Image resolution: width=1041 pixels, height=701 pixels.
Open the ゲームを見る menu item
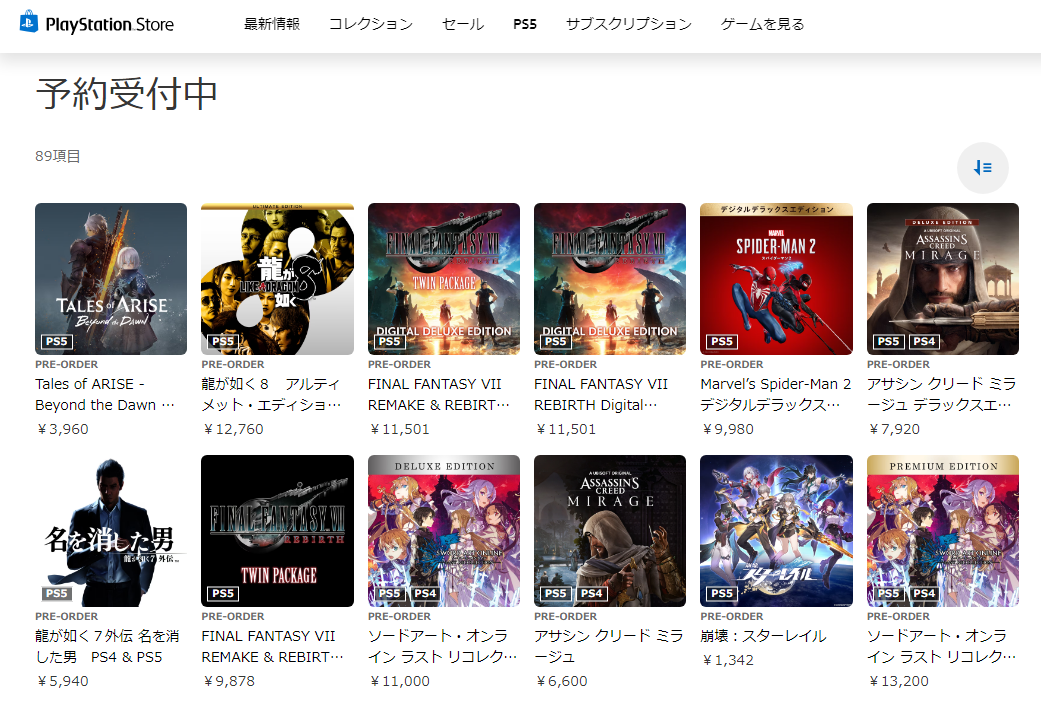point(762,24)
